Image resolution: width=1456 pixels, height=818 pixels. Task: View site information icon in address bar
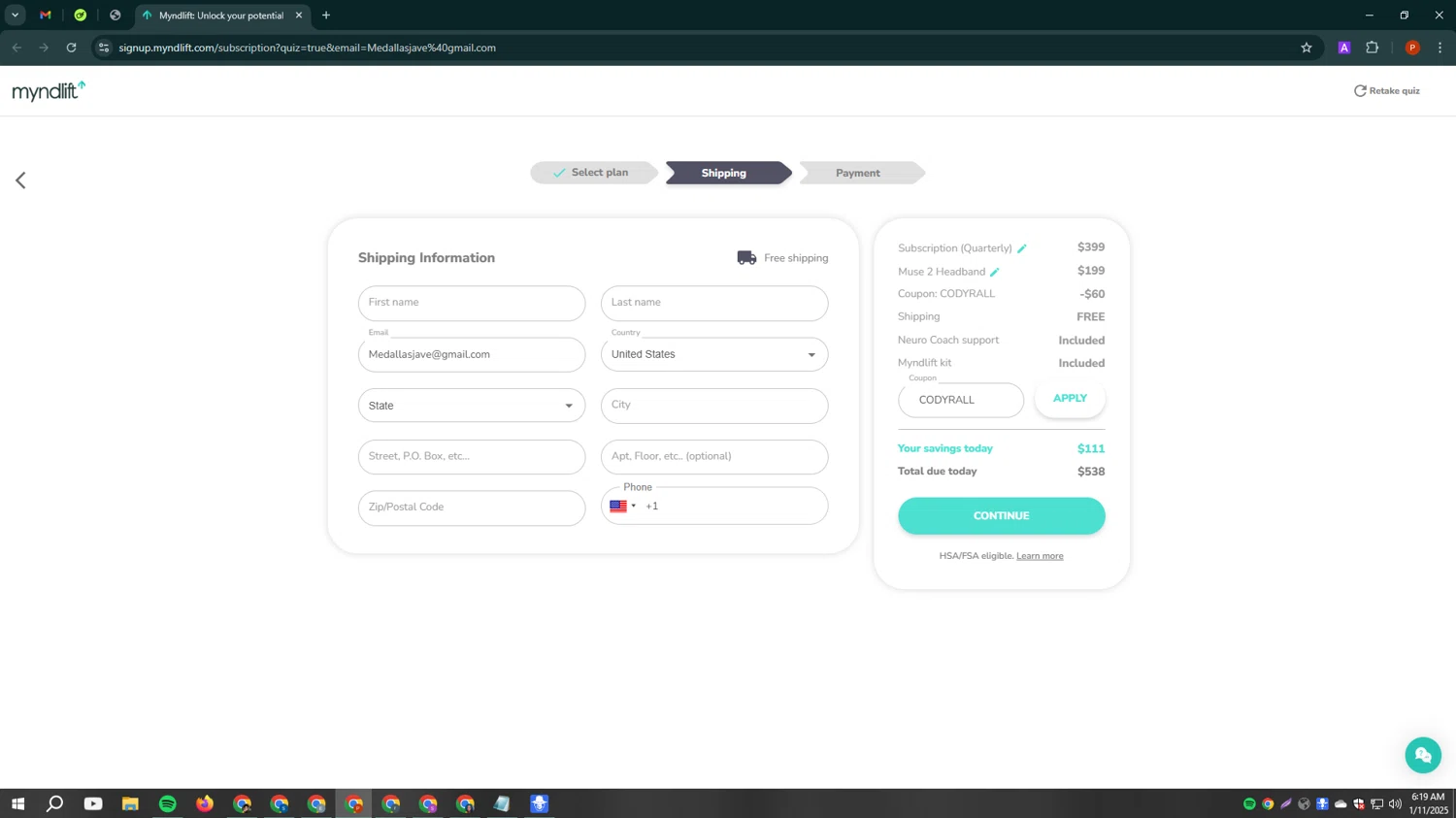pos(104,48)
